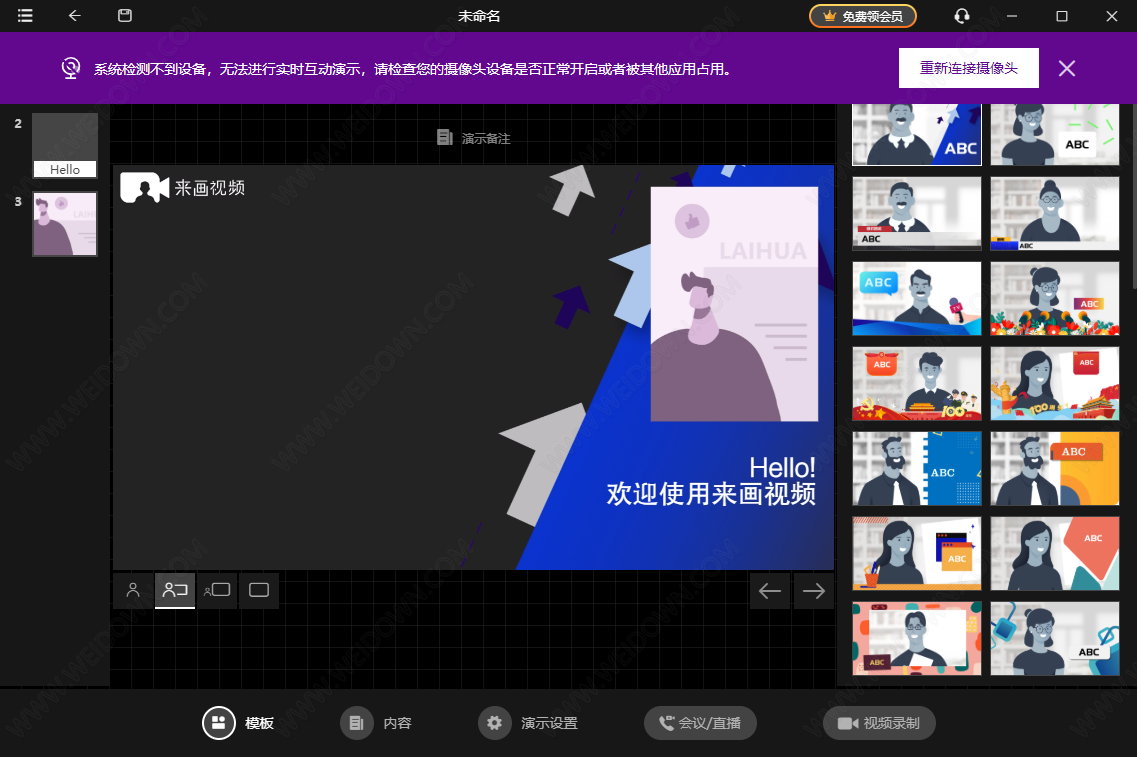Click webcam warning icon in the banner
This screenshot has width=1137, height=757.
click(x=70, y=68)
